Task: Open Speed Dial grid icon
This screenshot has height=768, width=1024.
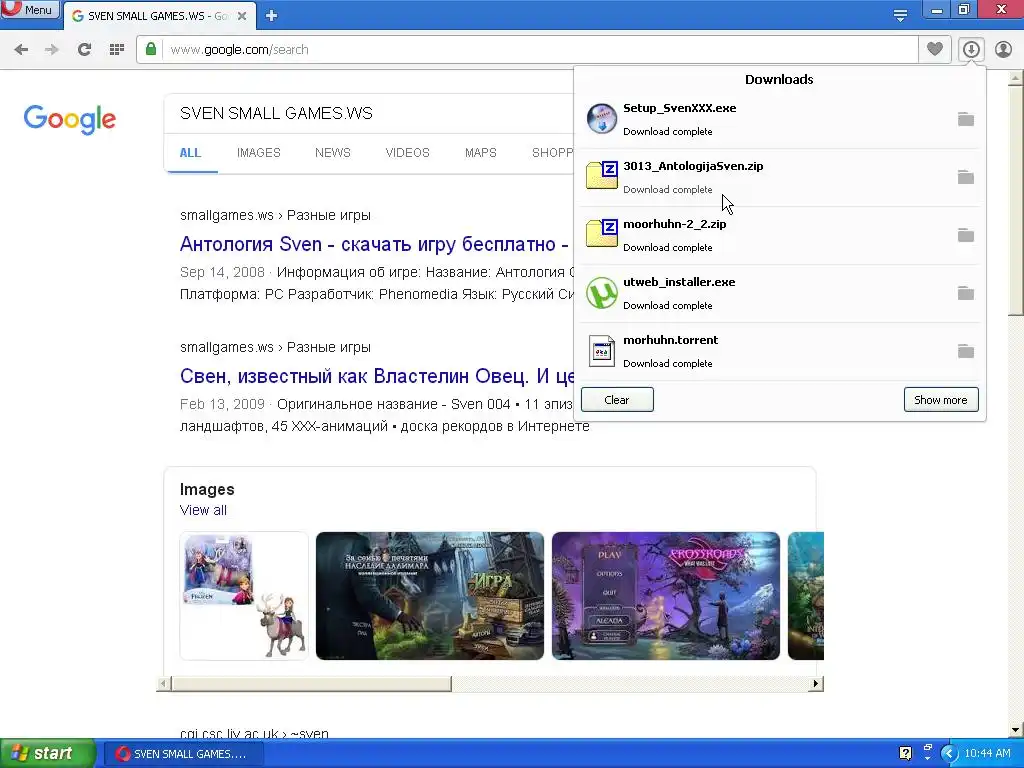Action: point(117,49)
